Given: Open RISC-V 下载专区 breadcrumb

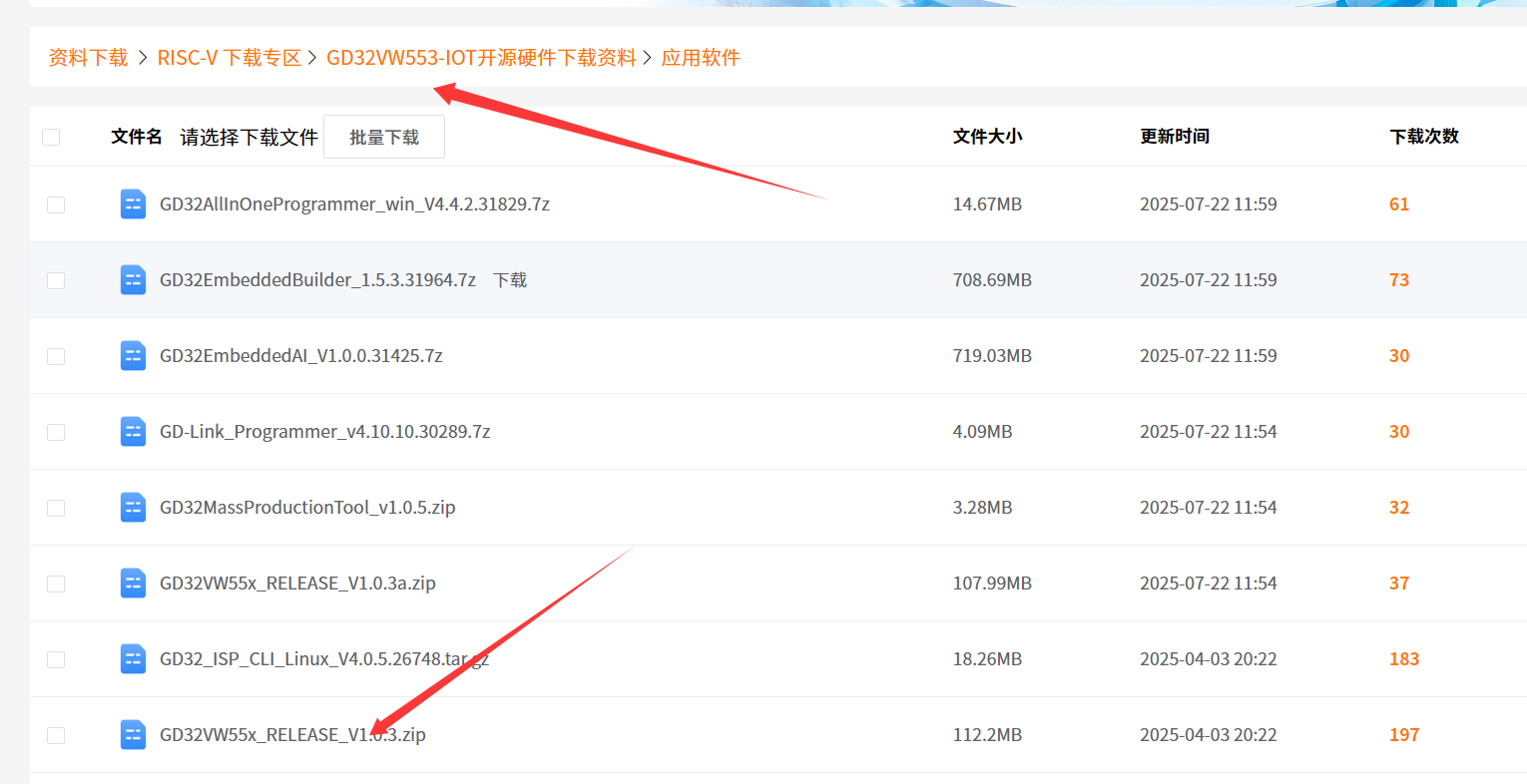Looking at the screenshot, I should click(x=229, y=58).
